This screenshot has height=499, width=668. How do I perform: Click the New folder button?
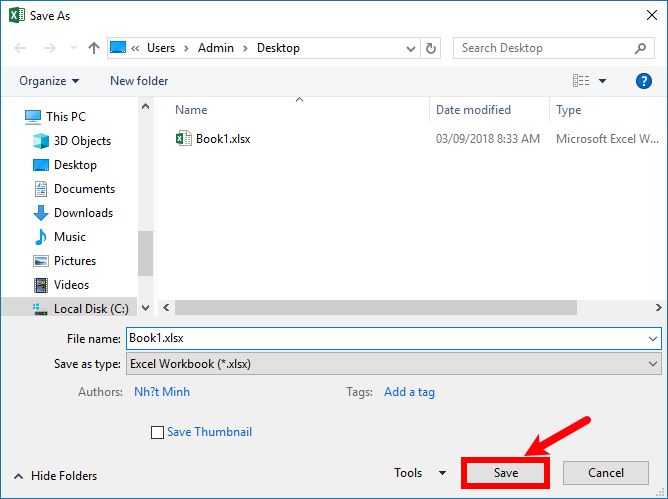[x=139, y=81]
